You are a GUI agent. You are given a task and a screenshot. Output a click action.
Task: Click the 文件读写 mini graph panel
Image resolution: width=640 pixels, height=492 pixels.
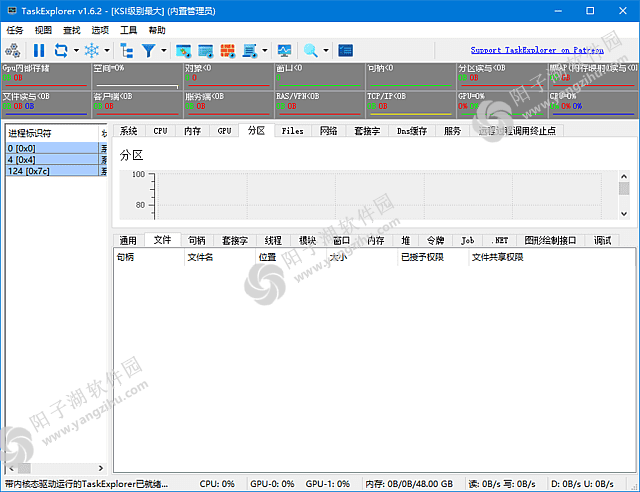[x=45, y=104]
